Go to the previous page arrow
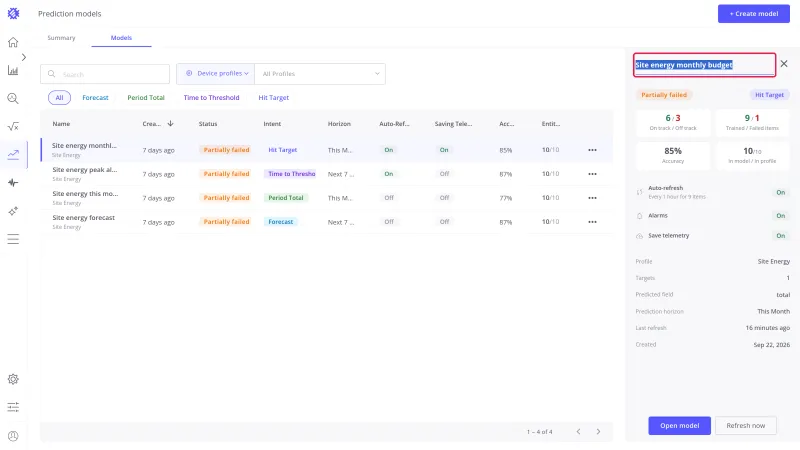The height and width of the screenshot is (450, 800). pyautogui.click(x=578, y=432)
